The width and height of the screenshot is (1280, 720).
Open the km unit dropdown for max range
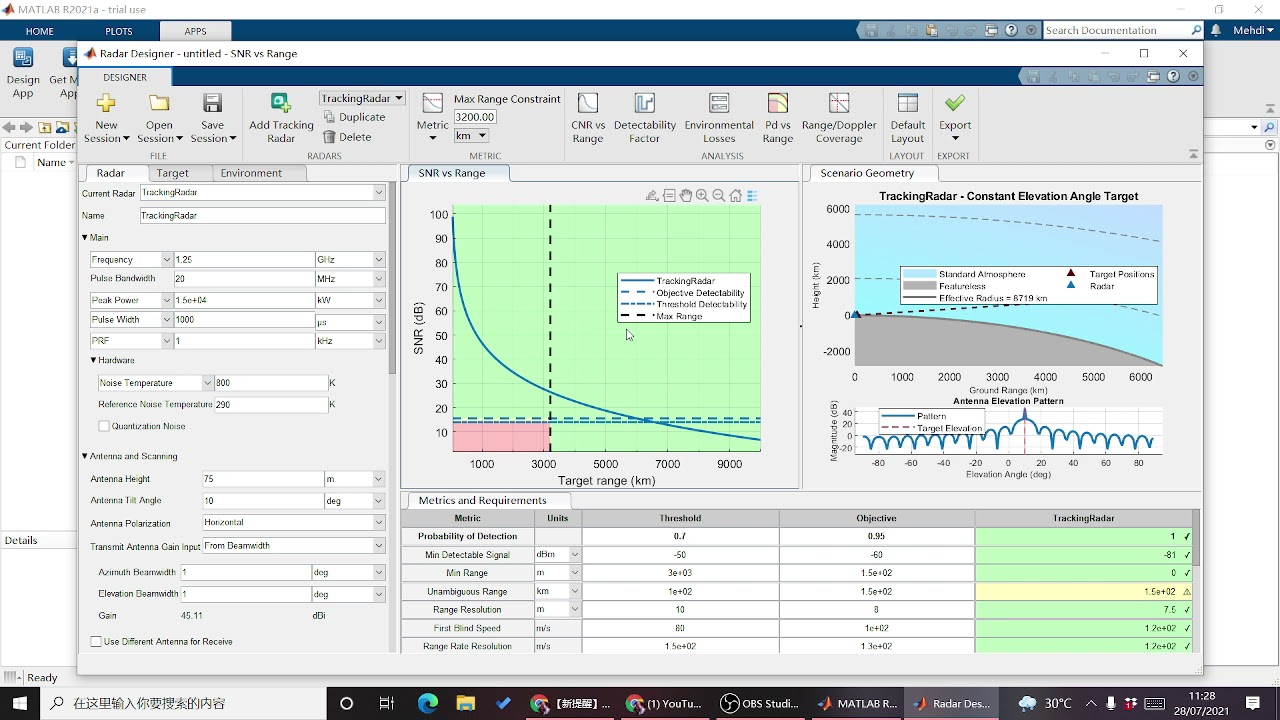pos(471,136)
